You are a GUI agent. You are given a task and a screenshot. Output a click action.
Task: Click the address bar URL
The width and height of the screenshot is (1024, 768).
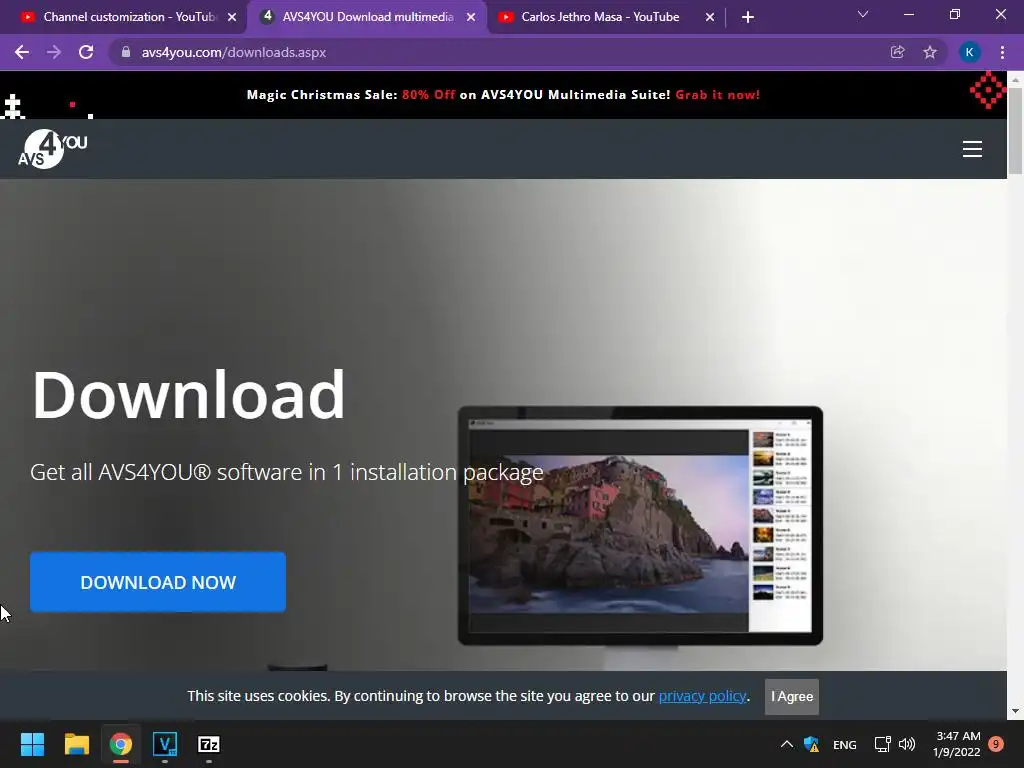(234, 52)
